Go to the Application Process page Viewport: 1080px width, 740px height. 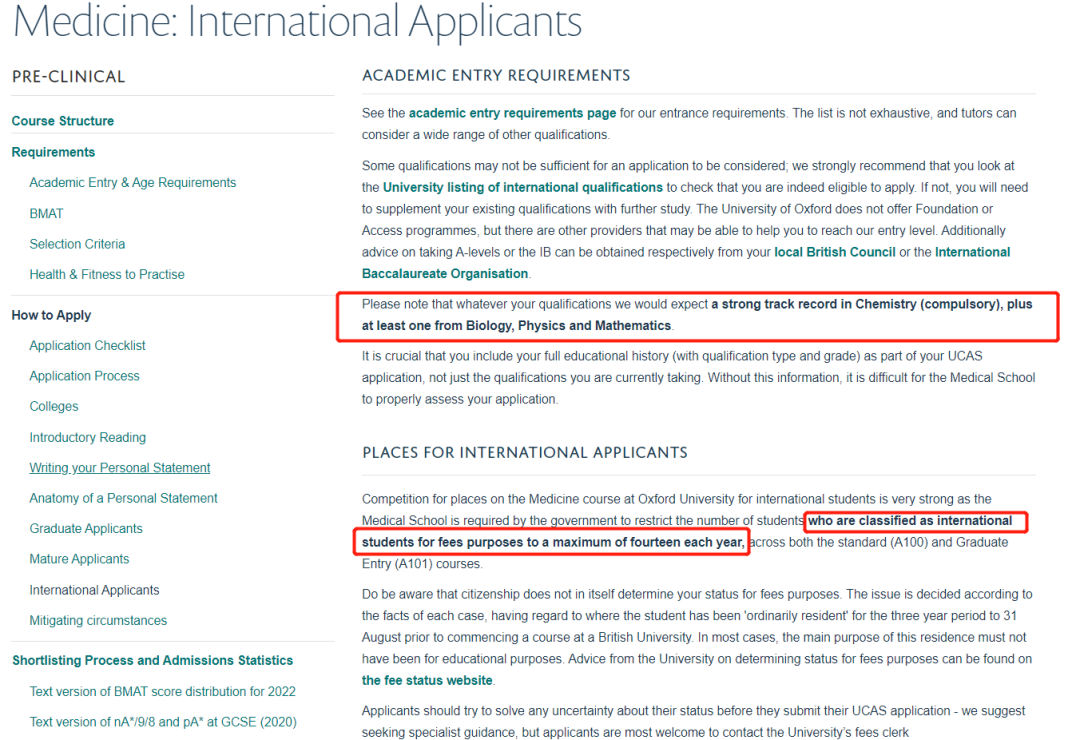pos(85,376)
